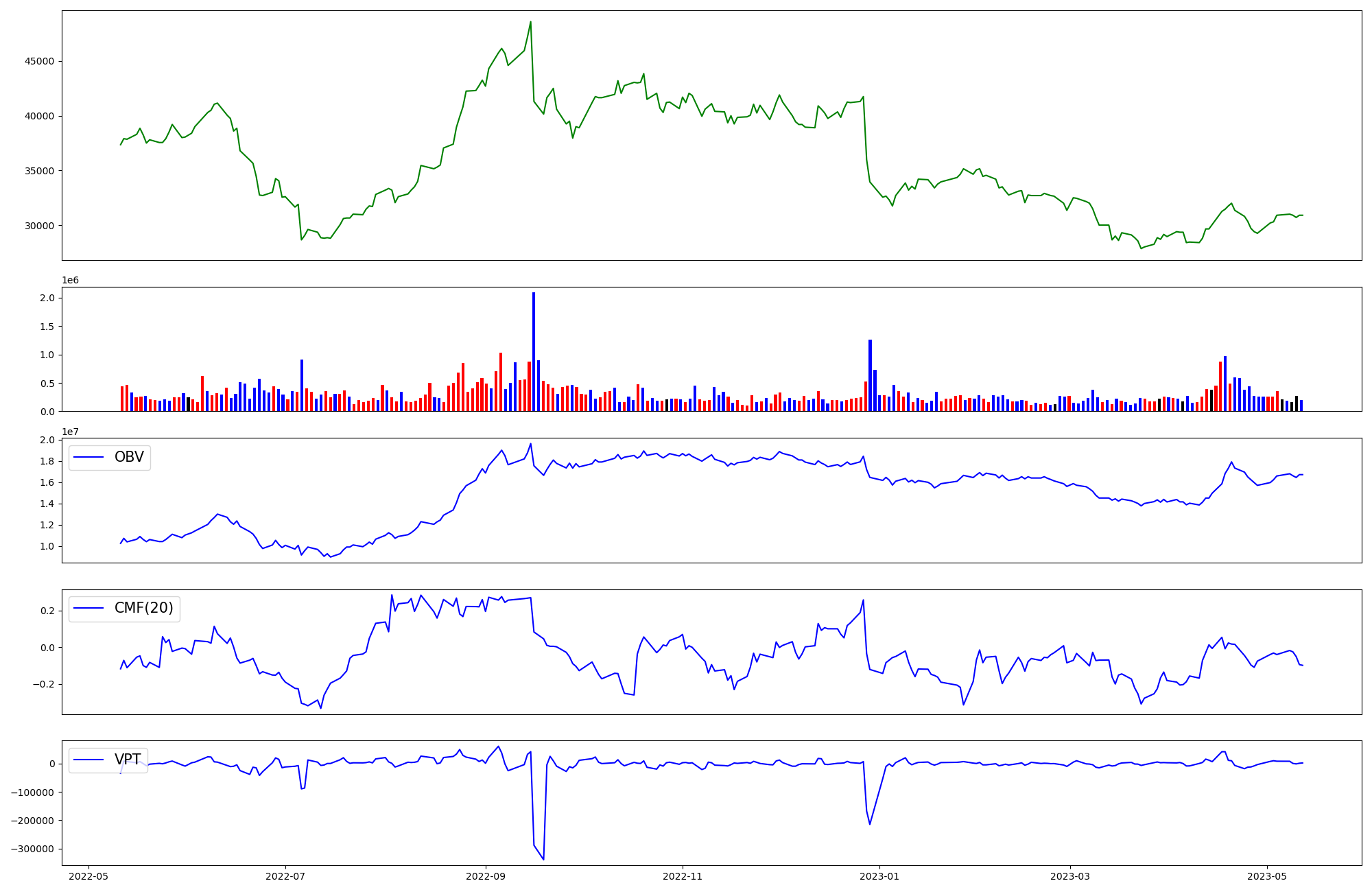
Task: Click the 1e7 exponent label above OBV chart
Action: [70, 432]
